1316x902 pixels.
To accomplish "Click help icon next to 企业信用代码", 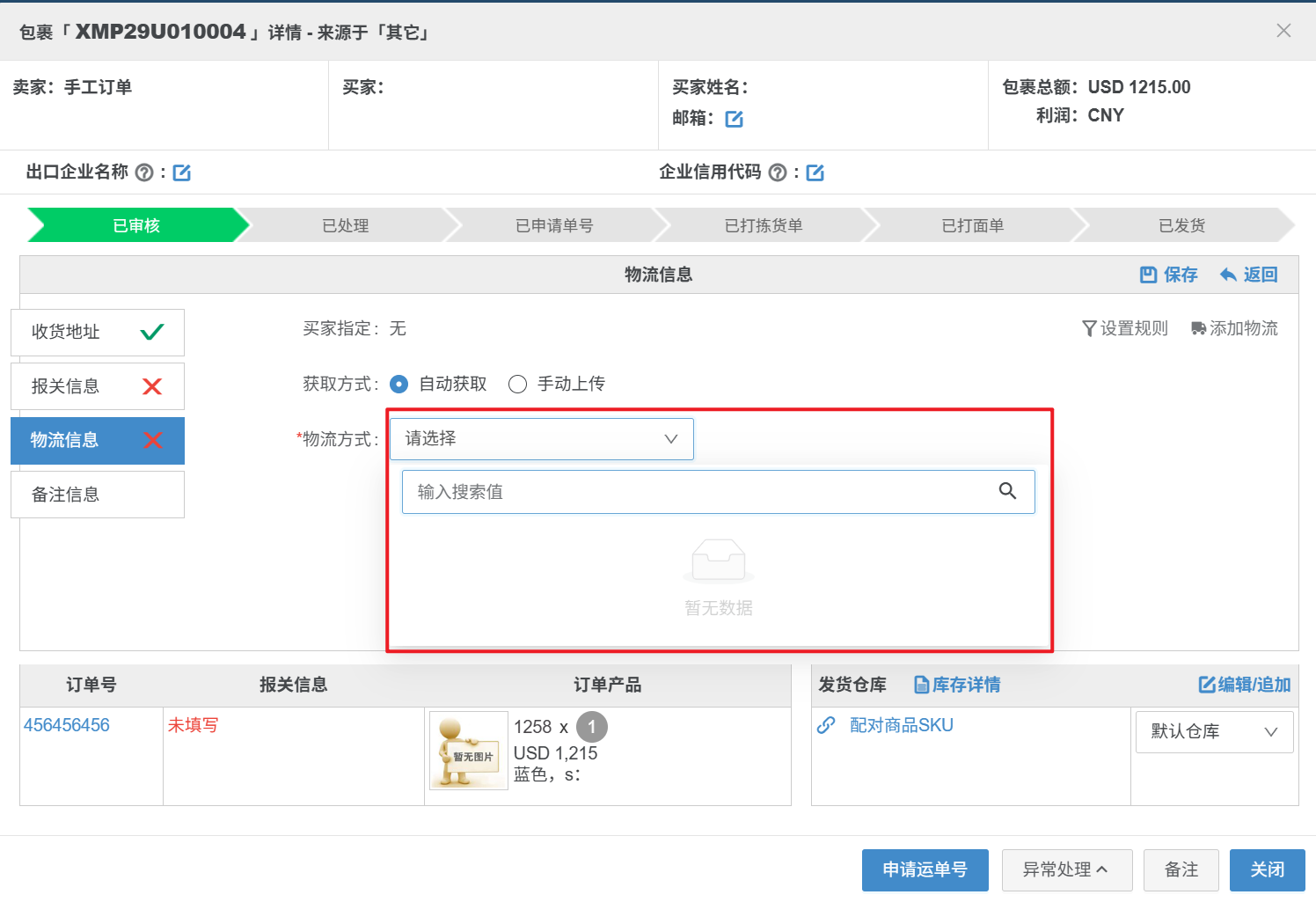I will 778,172.
